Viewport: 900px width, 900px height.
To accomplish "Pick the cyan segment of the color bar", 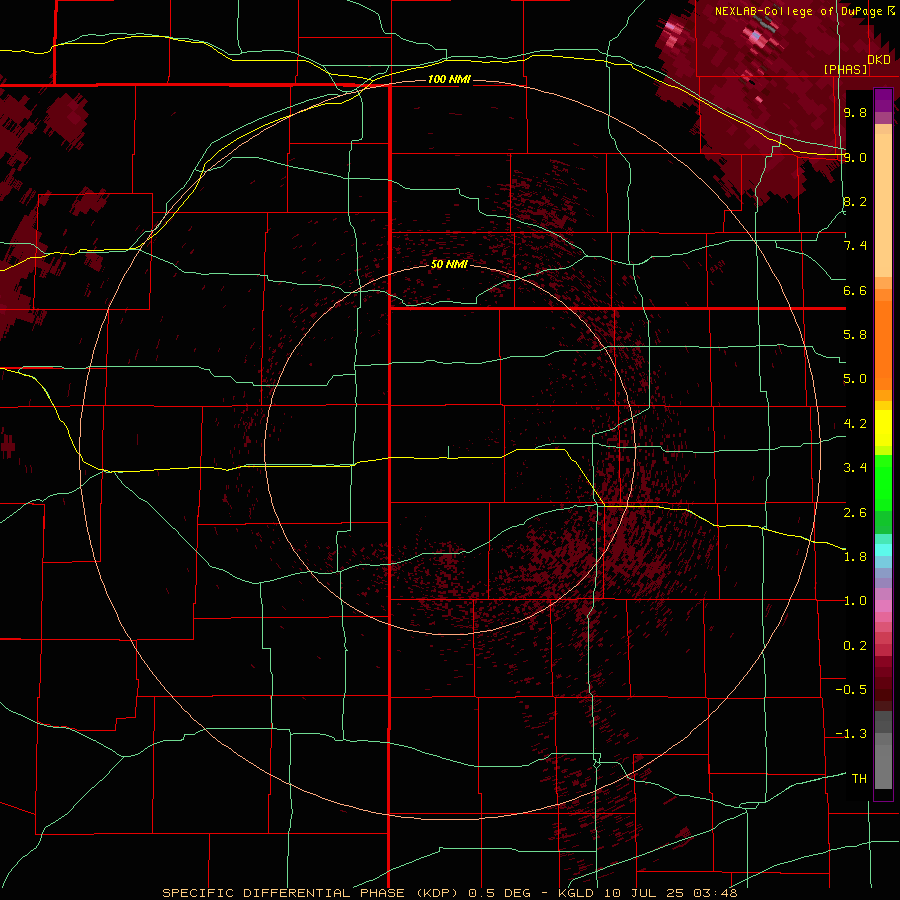I will [883, 550].
